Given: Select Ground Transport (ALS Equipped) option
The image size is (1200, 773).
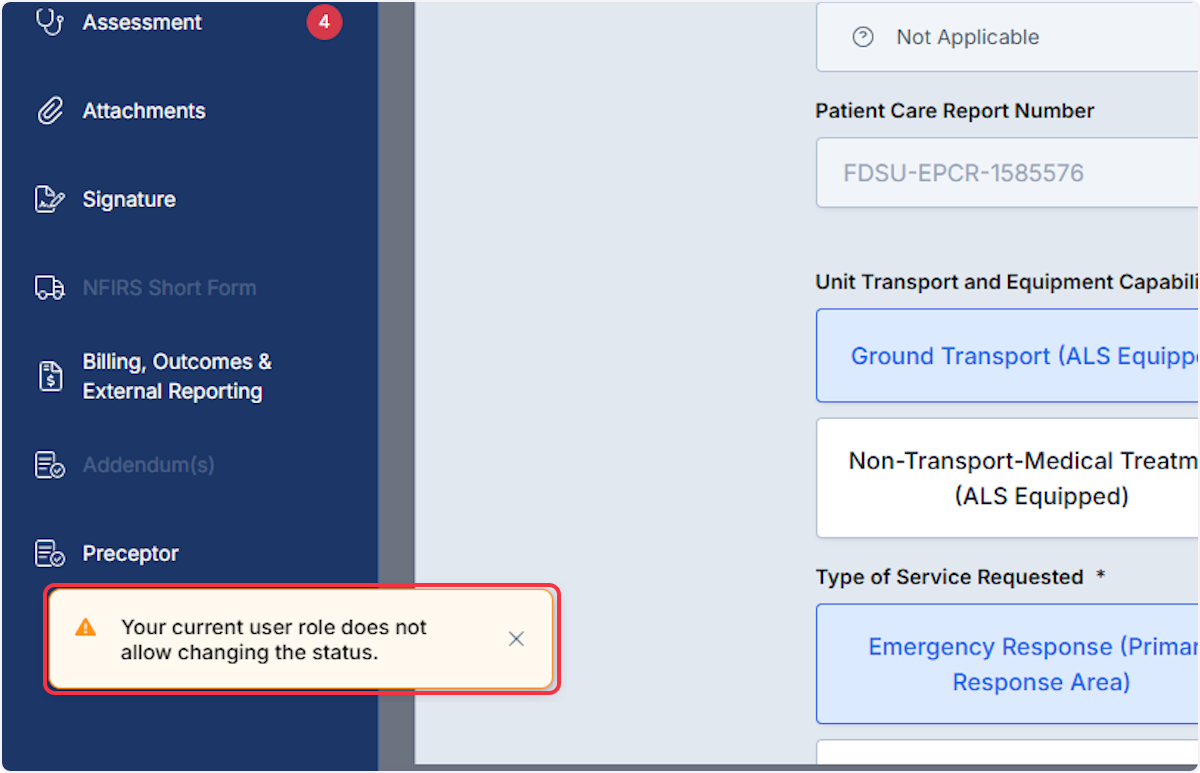Looking at the screenshot, I should pyautogui.click(x=1008, y=356).
